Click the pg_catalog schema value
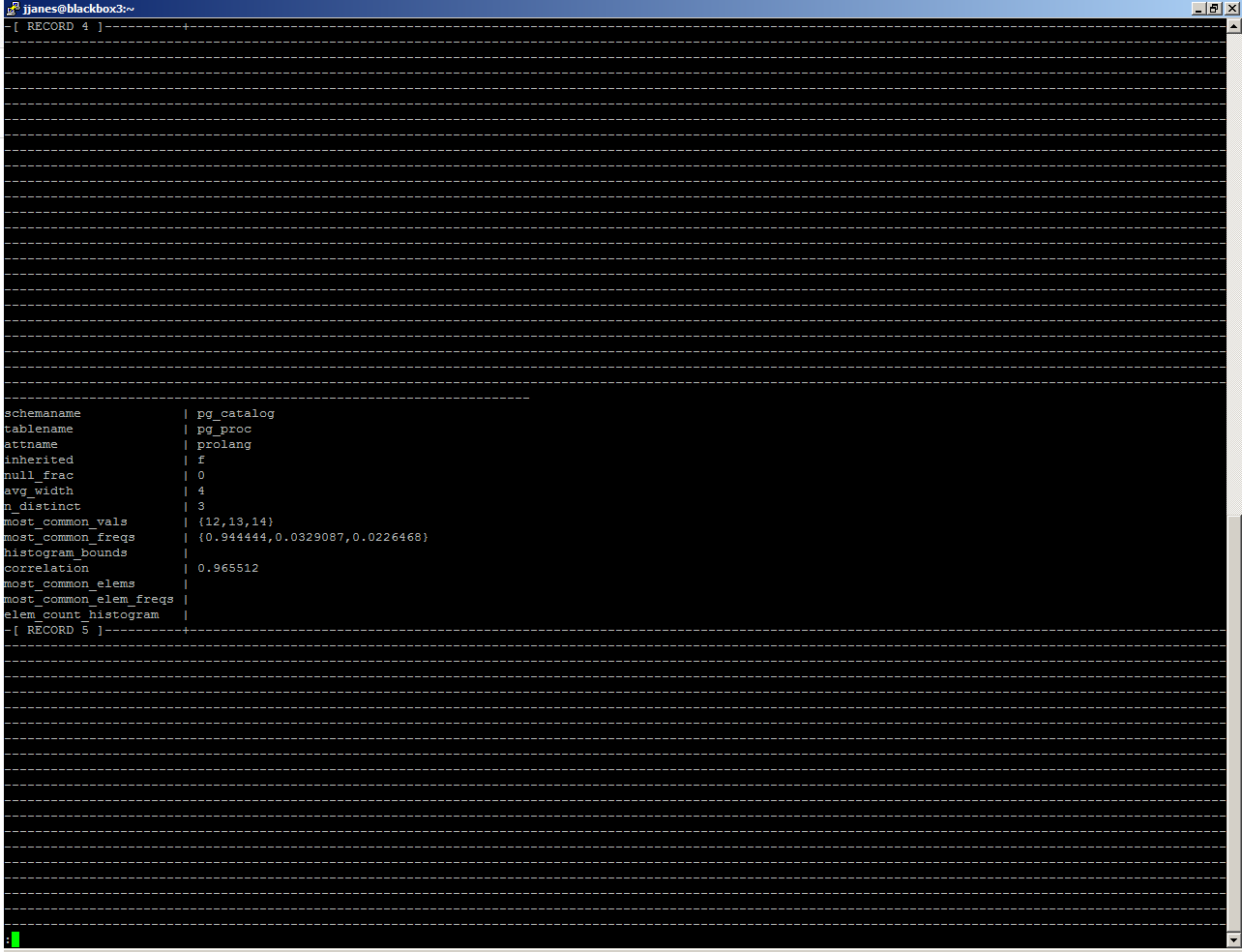 pyautogui.click(x=236, y=414)
